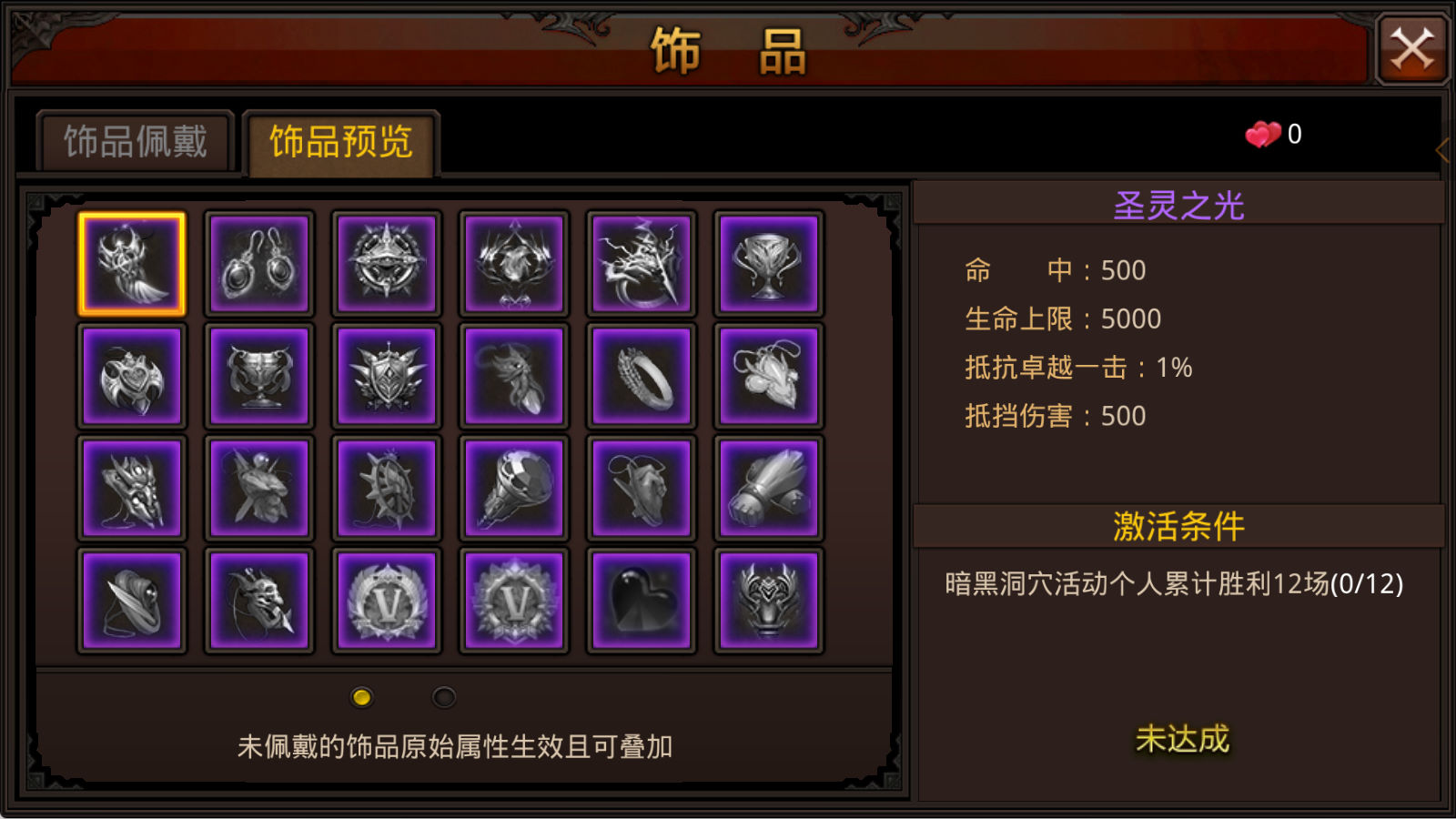Open the 饰品预览 tab

tap(341, 143)
